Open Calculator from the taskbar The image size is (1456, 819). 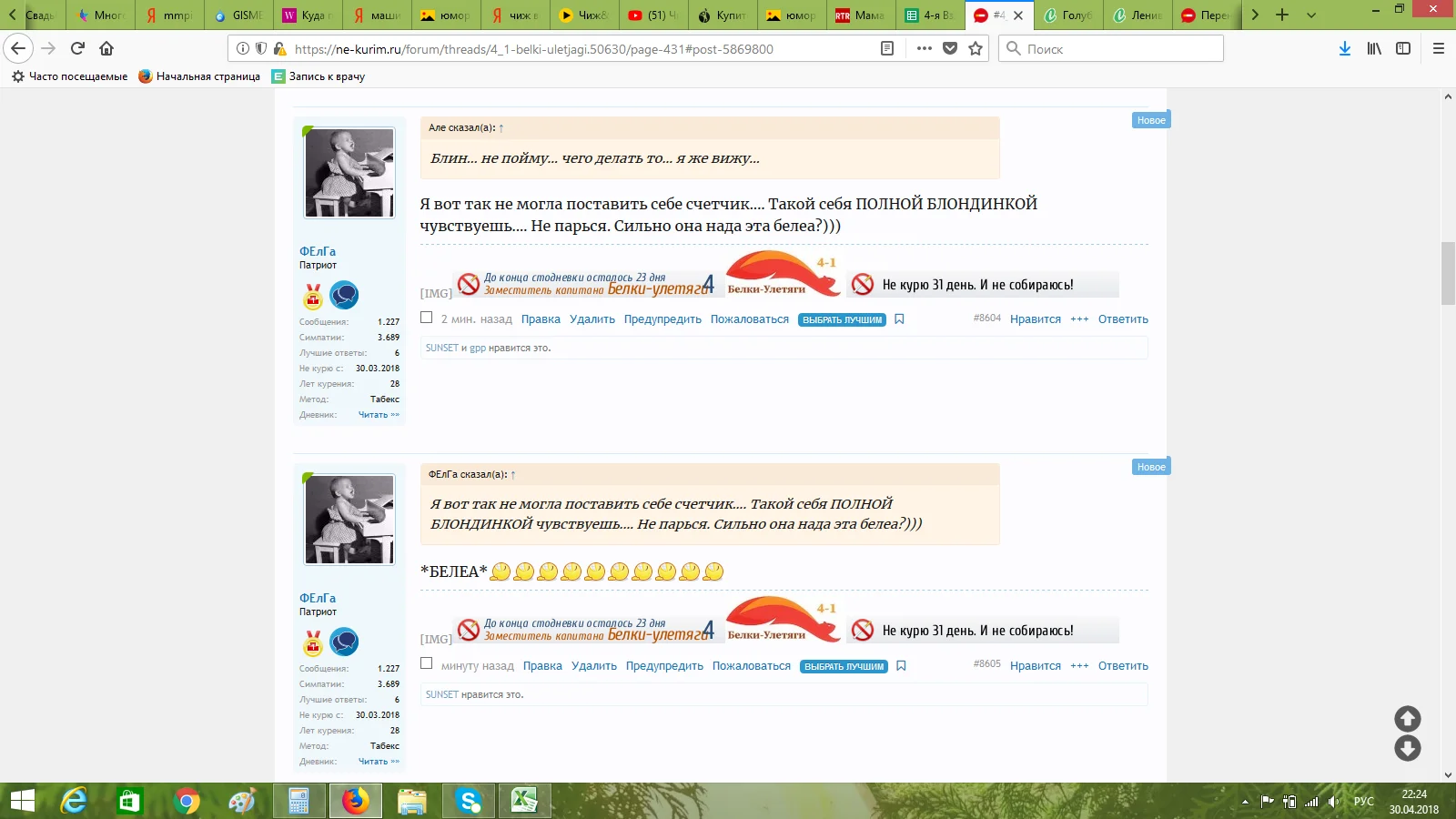(299, 801)
